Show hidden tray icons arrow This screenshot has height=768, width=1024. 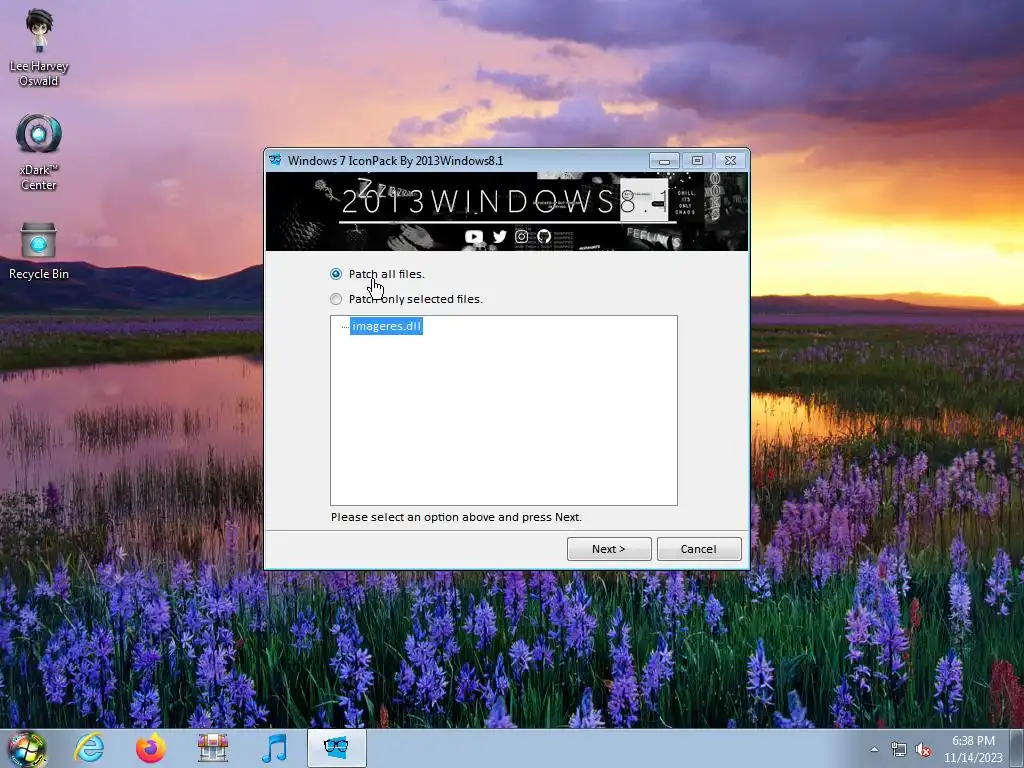[x=874, y=749]
